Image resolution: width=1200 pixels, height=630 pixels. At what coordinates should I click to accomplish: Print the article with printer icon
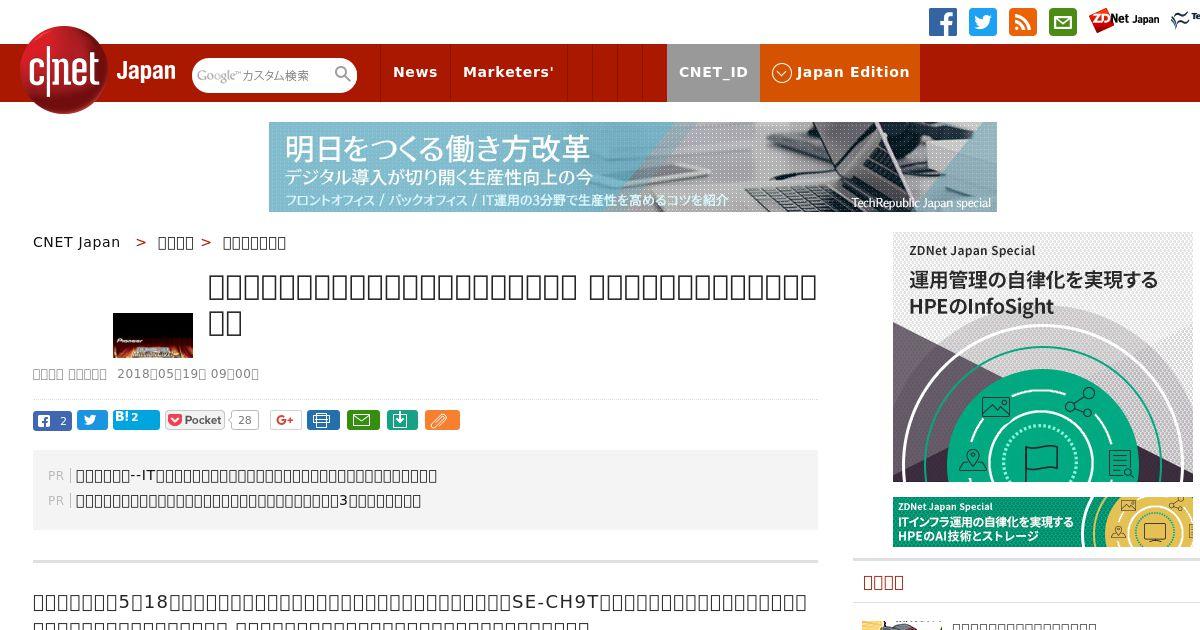(323, 420)
